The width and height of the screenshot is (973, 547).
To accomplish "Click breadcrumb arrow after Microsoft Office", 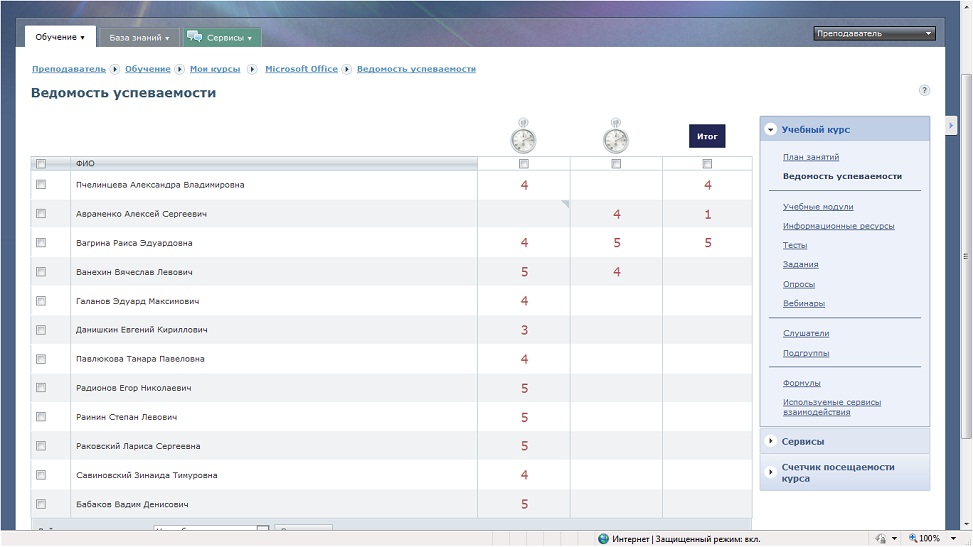I will coord(347,70).
